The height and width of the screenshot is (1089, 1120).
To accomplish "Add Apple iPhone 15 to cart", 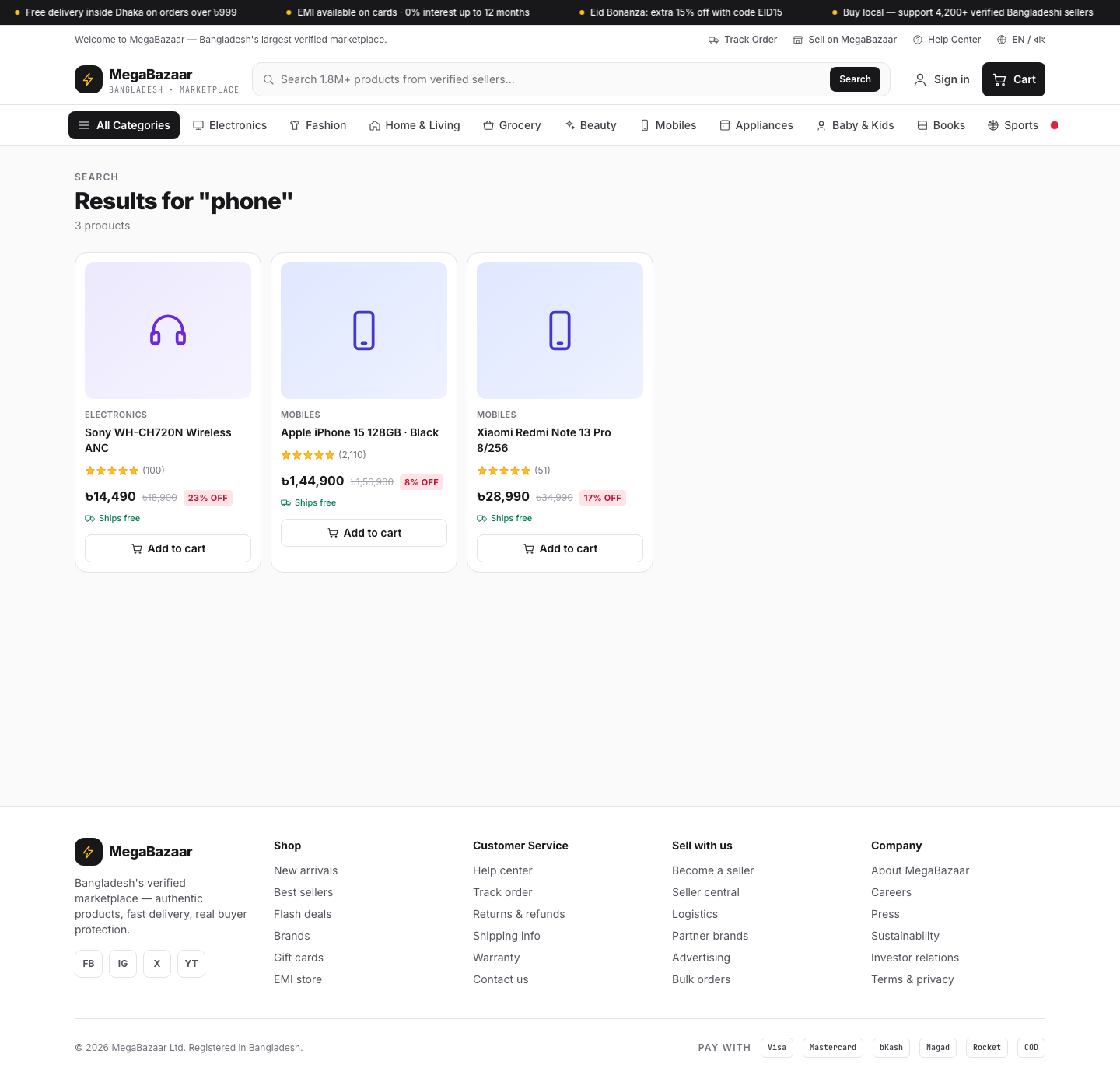I will (x=364, y=533).
